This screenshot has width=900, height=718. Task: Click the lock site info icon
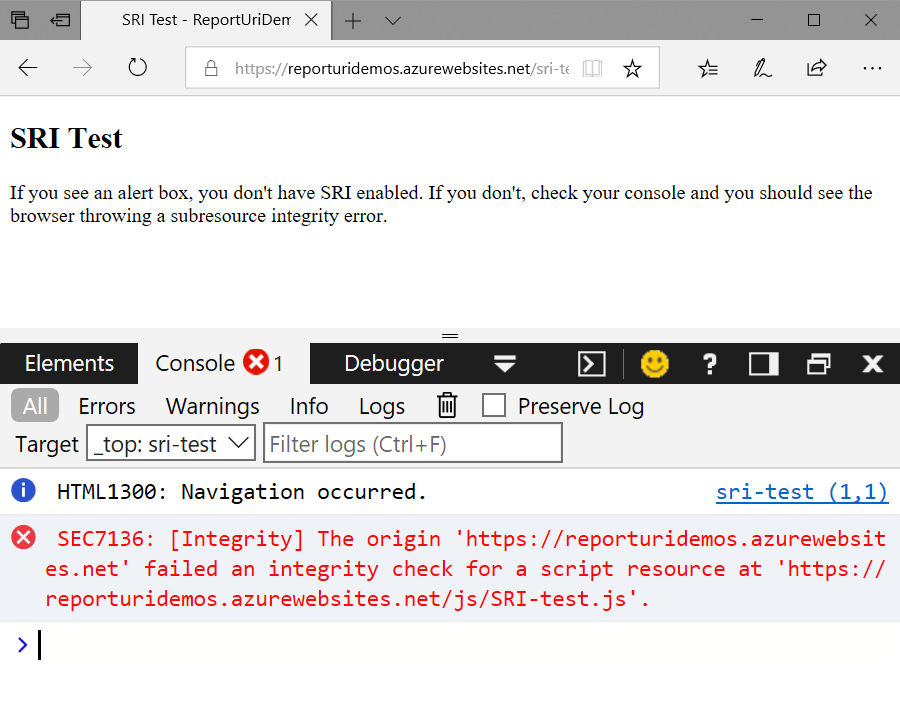211,68
